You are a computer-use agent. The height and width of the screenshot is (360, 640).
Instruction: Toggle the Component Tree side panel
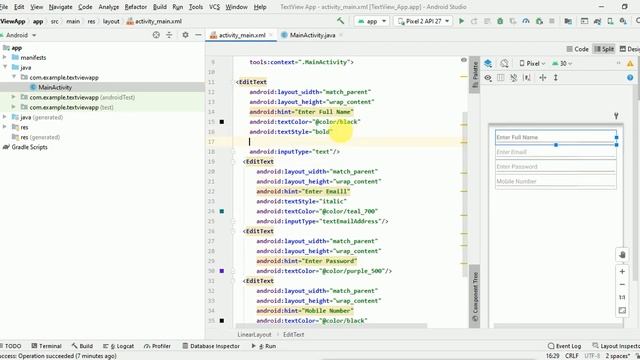tap(475, 296)
